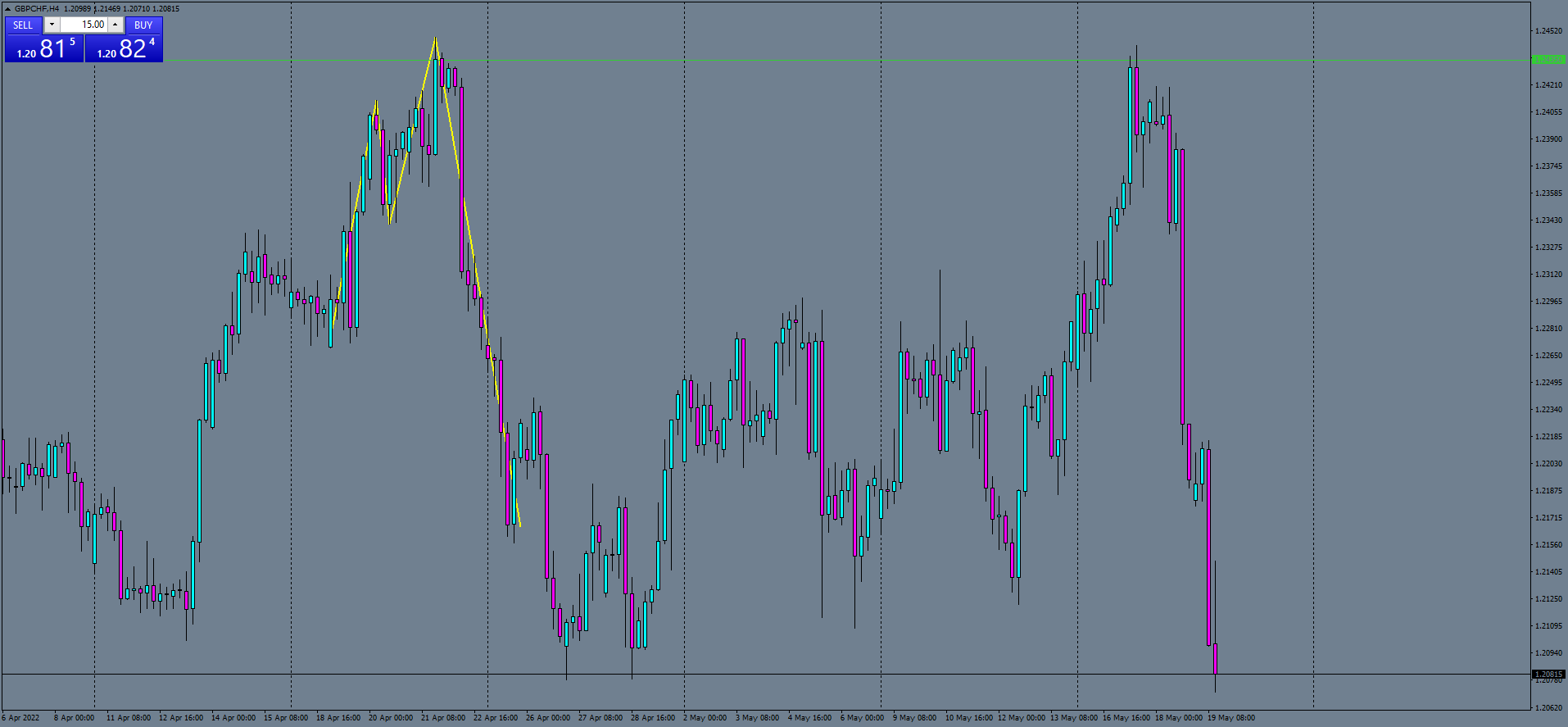Click the 15.00 volume input field
Viewport: 1568px width, 727px height.
pos(84,25)
